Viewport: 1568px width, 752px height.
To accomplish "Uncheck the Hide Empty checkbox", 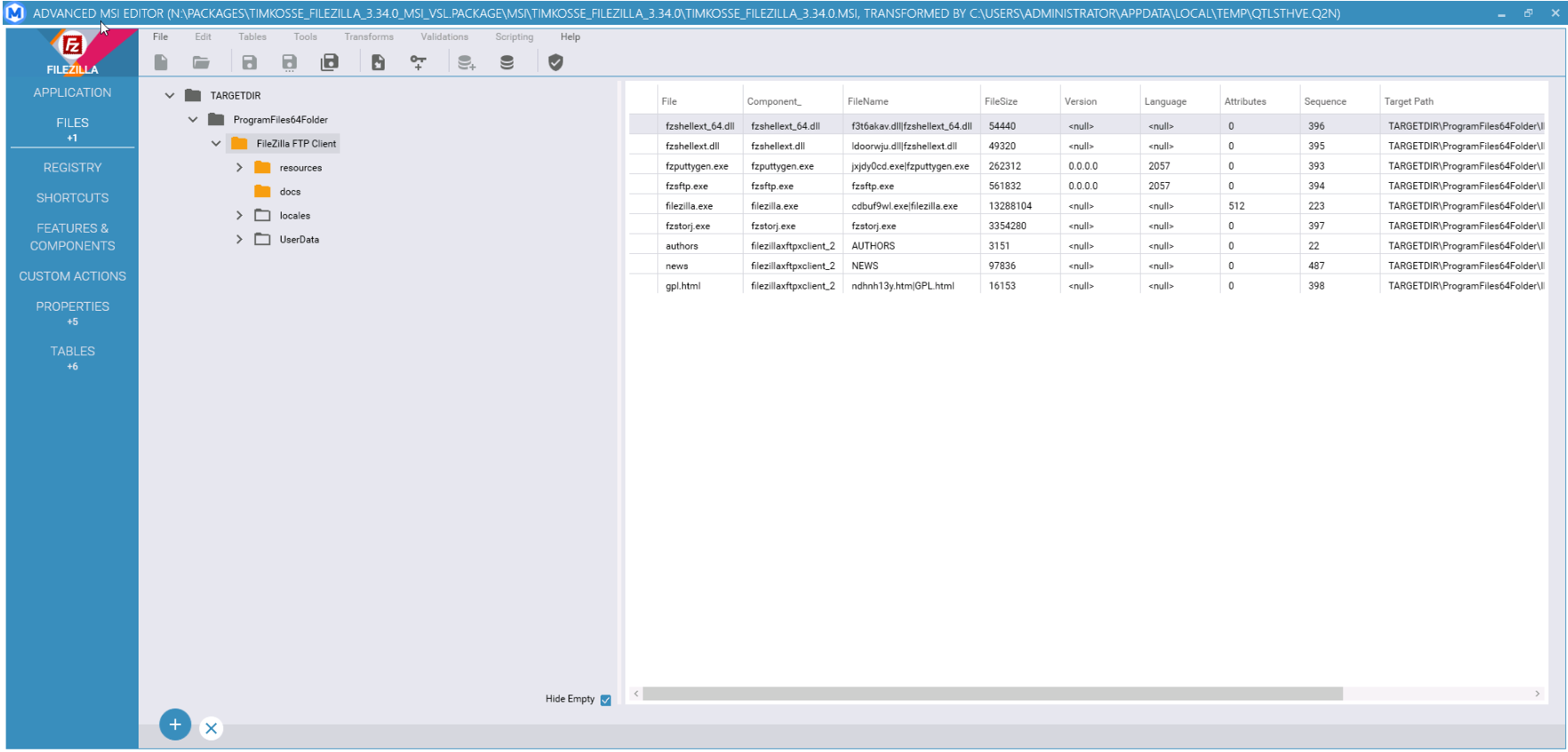I will tap(606, 700).
